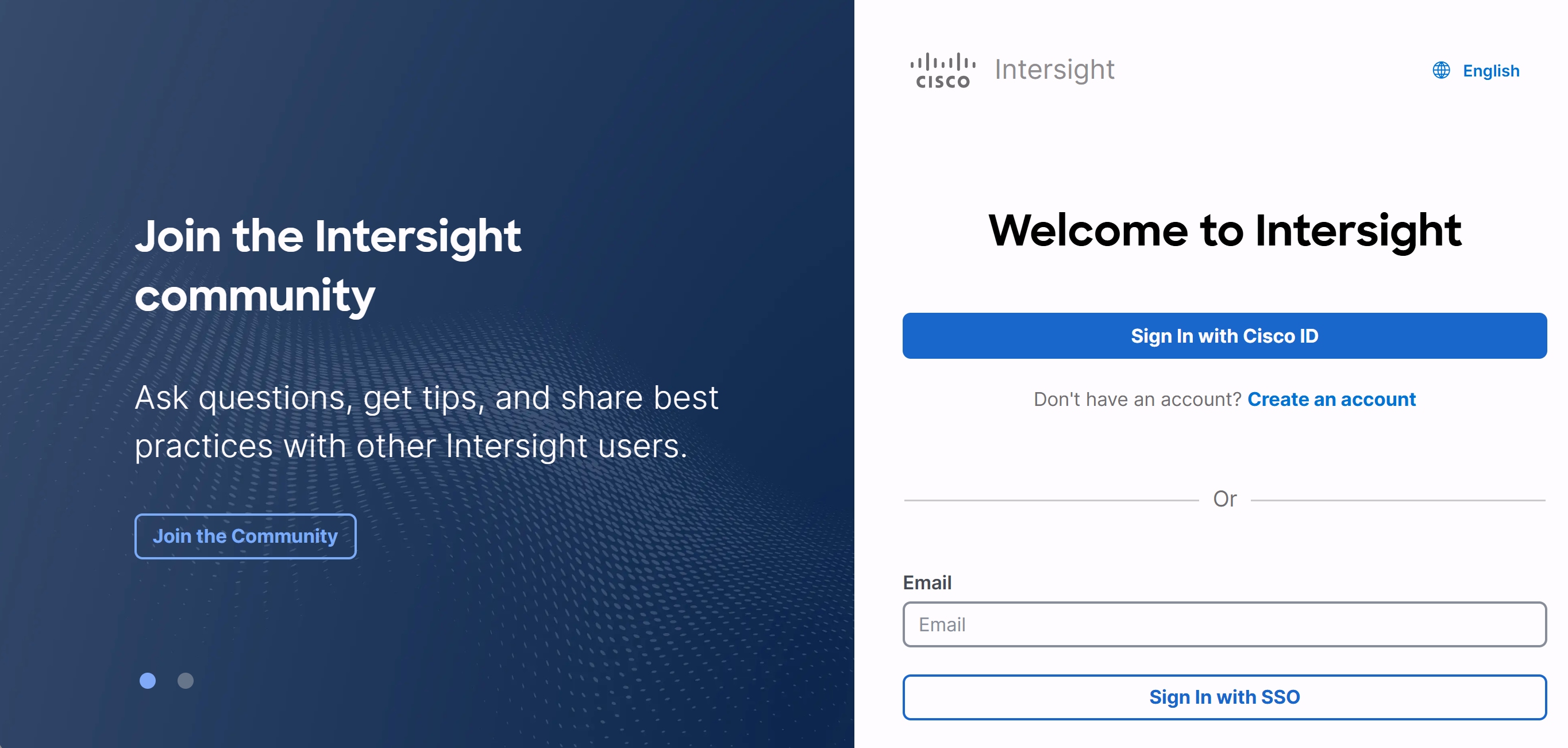Click Sign In with Cisco ID
Viewport: 1568px width, 748px height.
point(1224,336)
